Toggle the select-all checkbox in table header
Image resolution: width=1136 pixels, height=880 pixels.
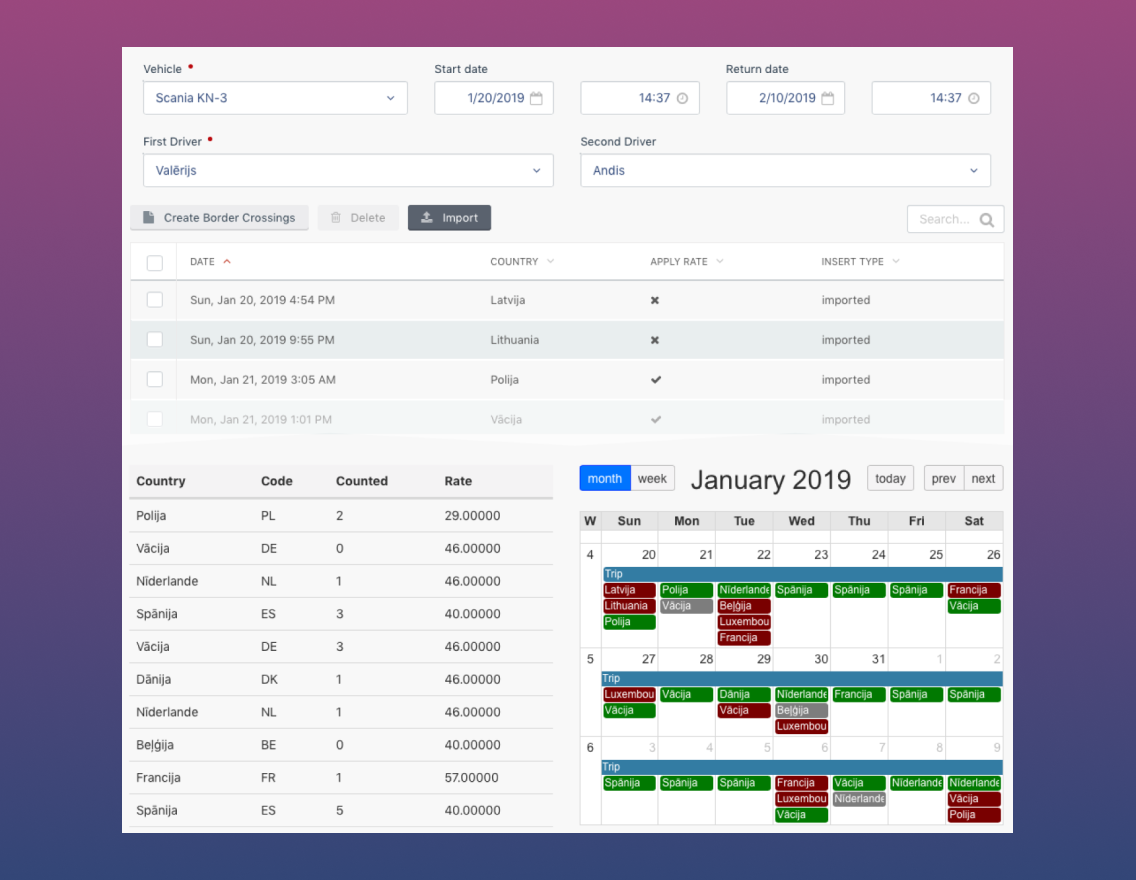click(155, 263)
